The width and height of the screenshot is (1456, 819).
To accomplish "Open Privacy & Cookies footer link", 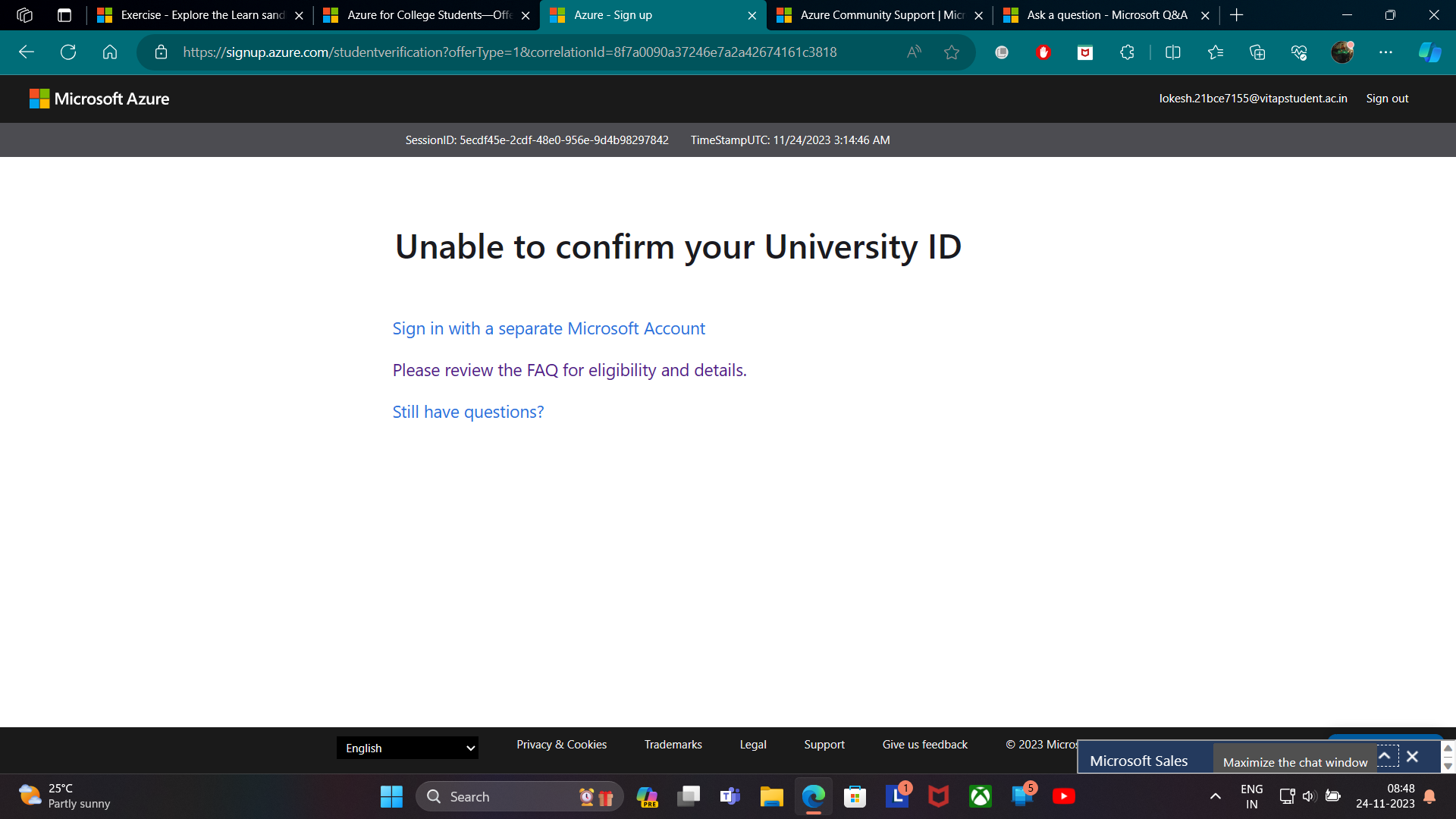I will (x=561, y=745).
